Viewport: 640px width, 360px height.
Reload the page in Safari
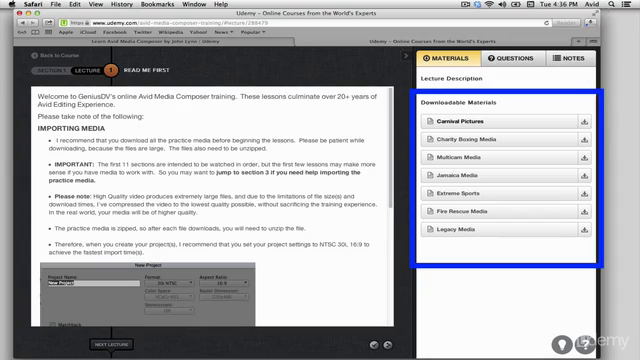[546, 23]
